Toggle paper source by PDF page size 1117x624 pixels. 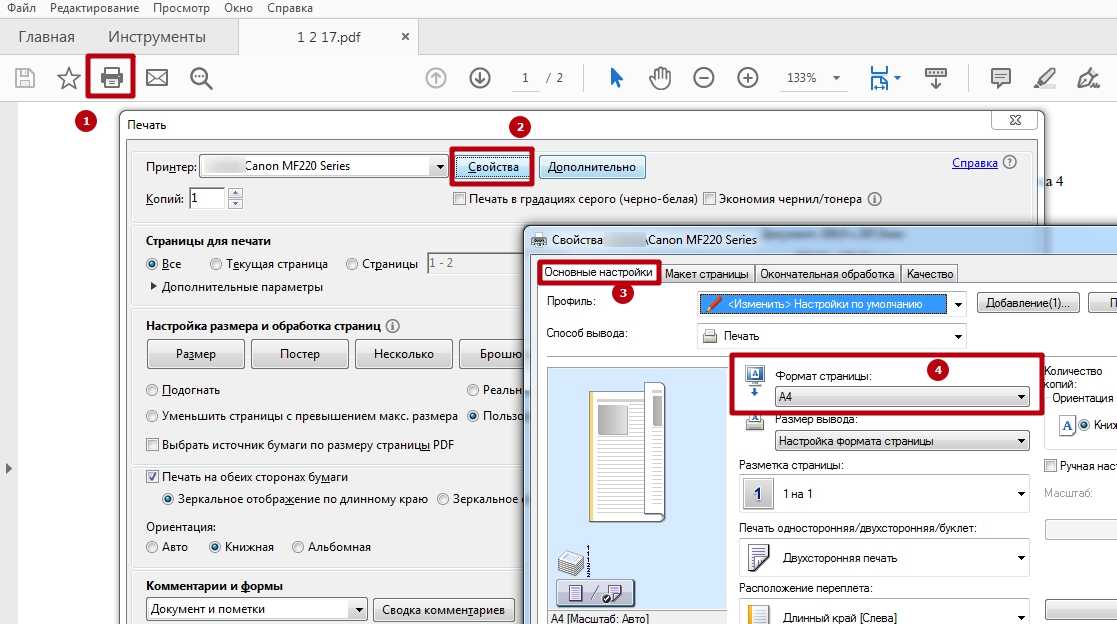tap(152, 444)
